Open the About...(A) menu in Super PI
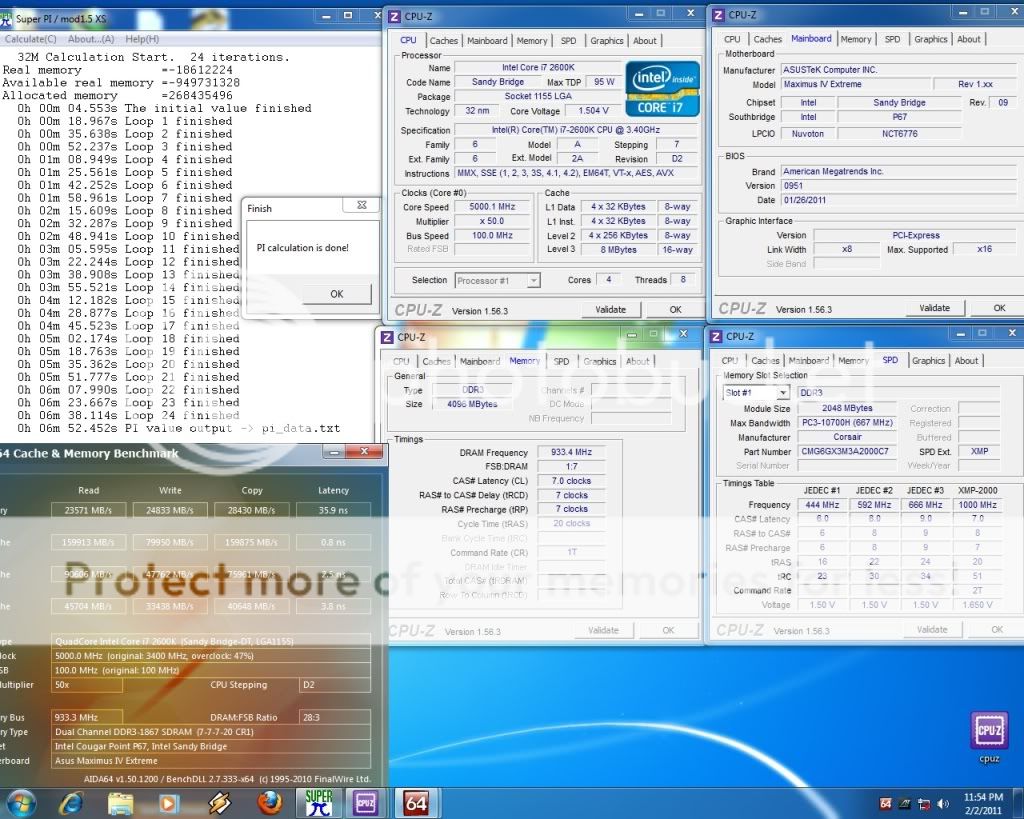1024x819 pixels. 91,39
